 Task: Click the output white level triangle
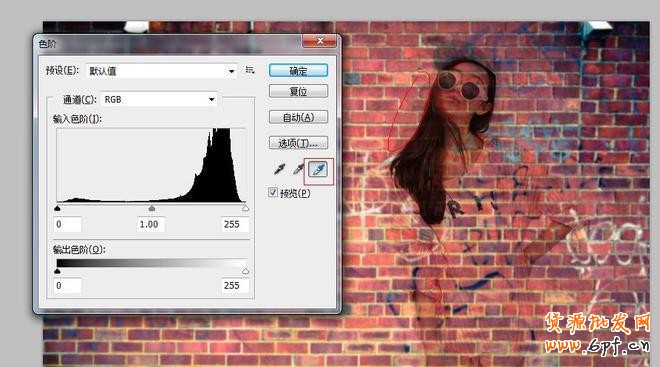pyautogui.click(x=245, y=271)
